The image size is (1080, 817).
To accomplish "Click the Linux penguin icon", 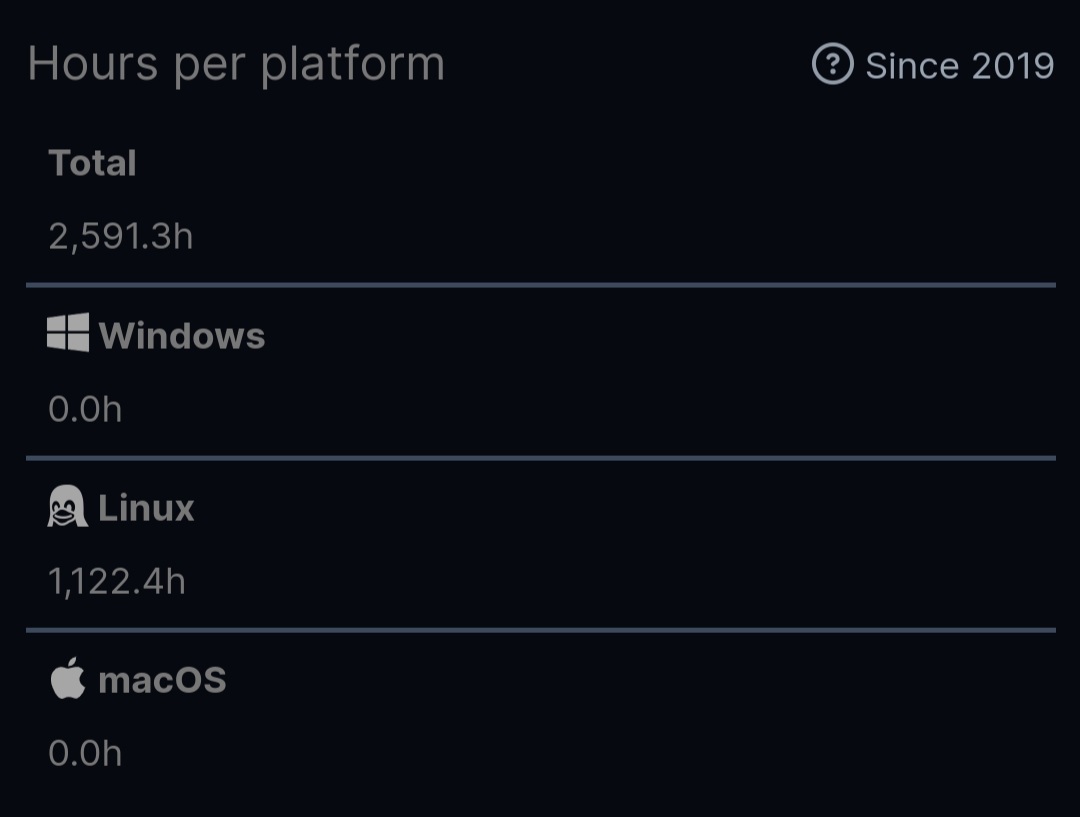I will click(x=68, y=506).
